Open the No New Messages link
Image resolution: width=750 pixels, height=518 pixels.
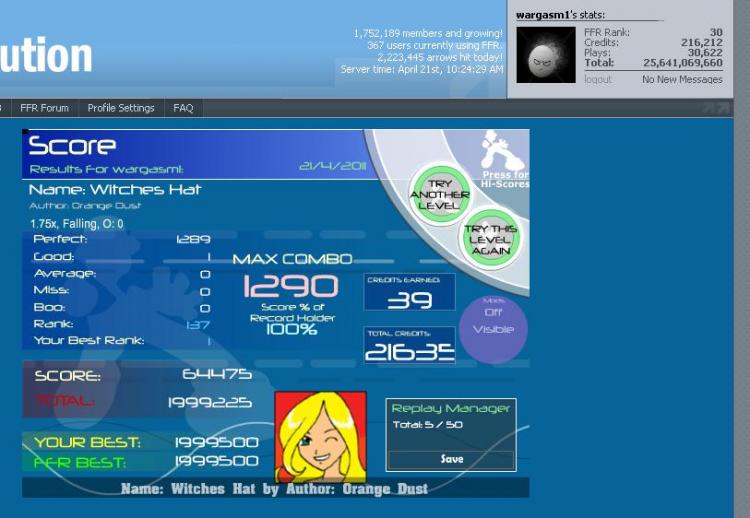tap(681, 79)
